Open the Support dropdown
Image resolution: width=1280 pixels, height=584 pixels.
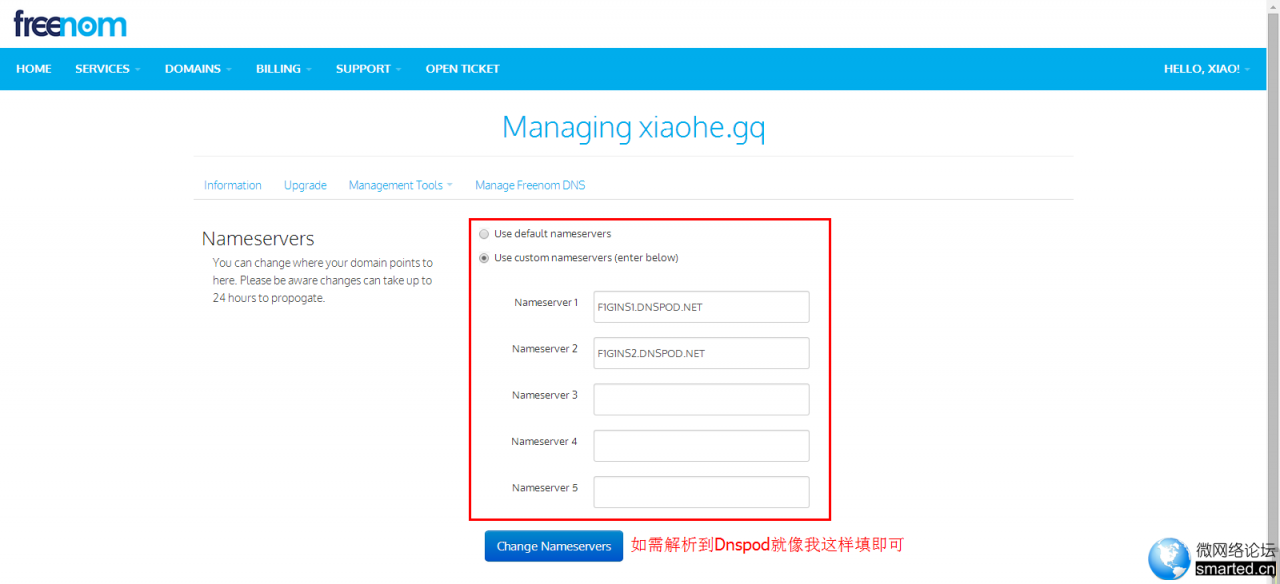pyautogui.click(x=368, y=69)
